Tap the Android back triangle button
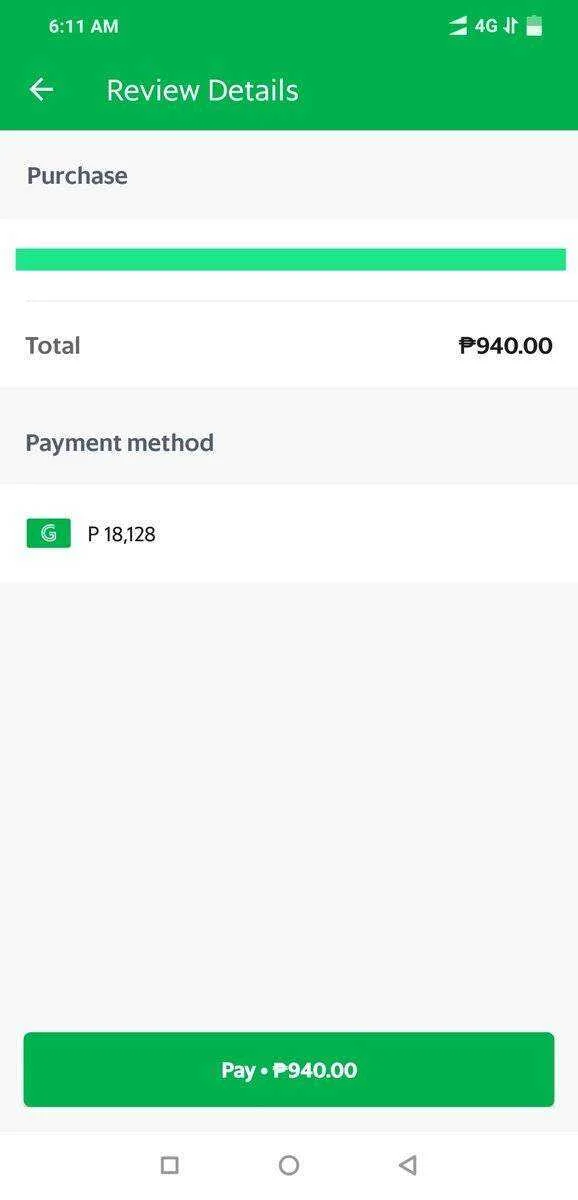This screenshot has width=578, height=1200. point(407,1165)
